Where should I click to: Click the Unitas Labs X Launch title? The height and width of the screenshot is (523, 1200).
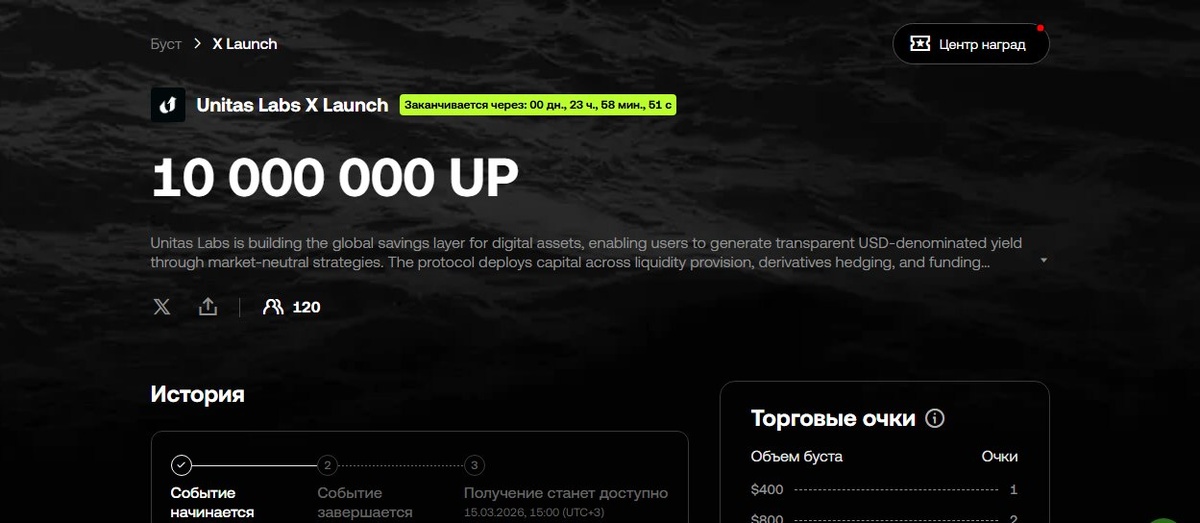tap(292, 105)
